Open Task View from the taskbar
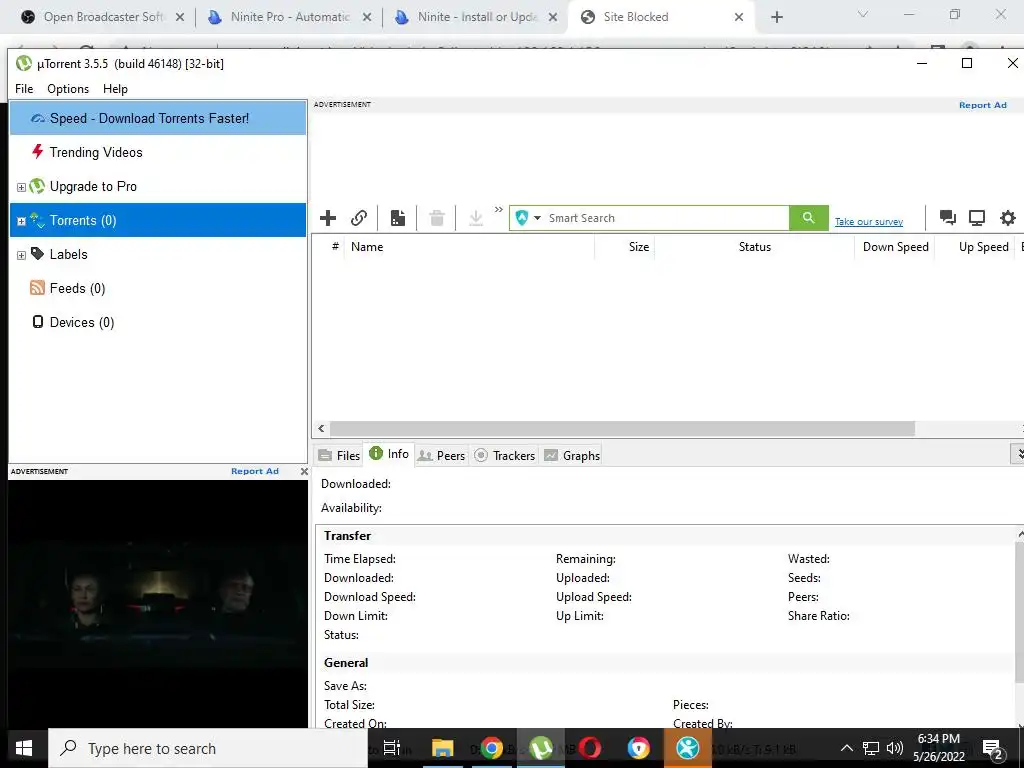 392,748
